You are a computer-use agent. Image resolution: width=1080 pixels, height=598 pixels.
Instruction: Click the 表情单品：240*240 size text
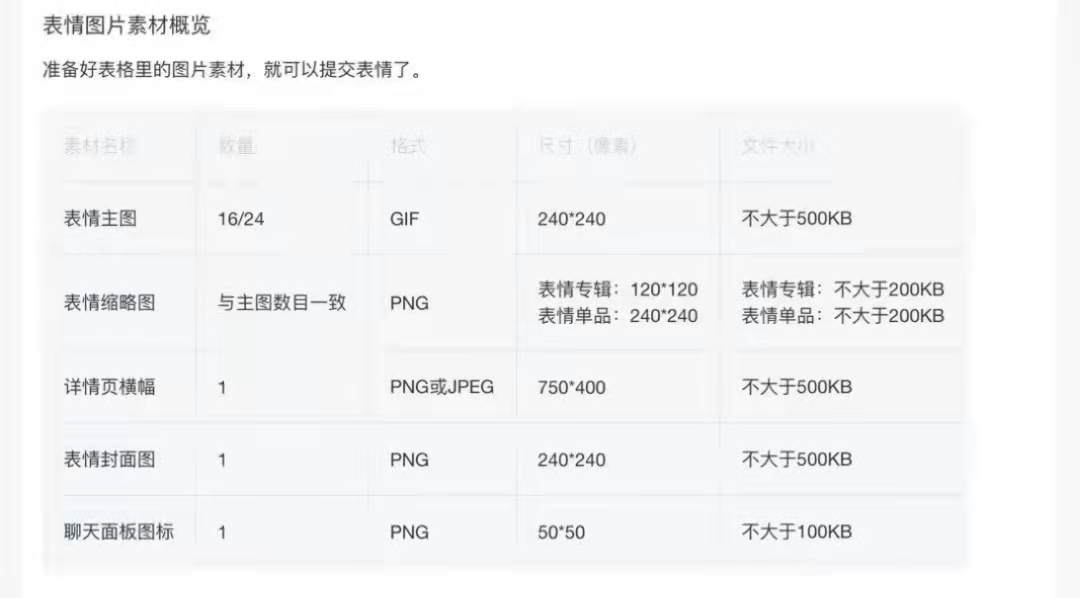pos(618,316)
